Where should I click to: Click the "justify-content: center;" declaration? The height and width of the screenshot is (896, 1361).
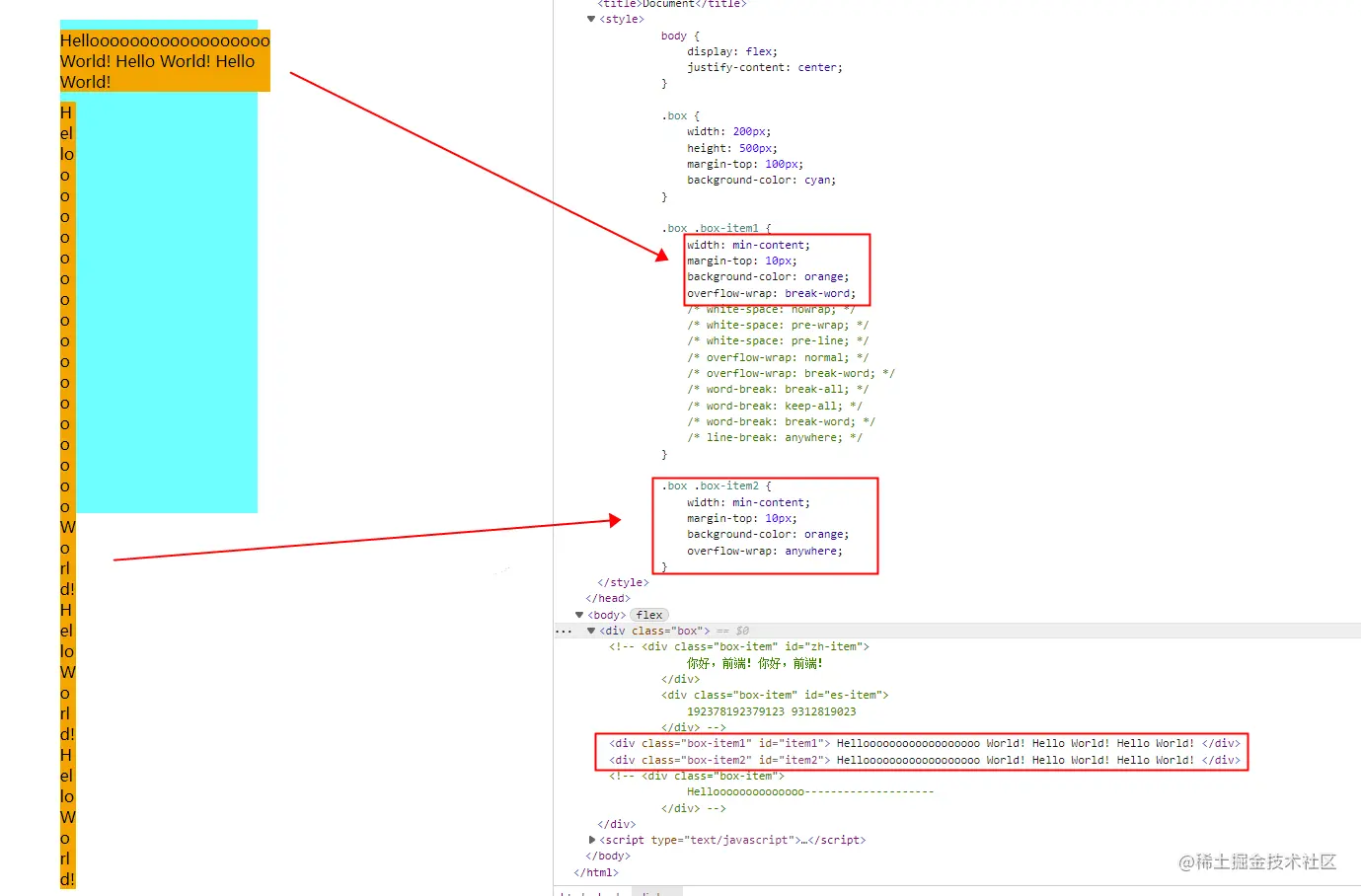(x=765, y=67)
